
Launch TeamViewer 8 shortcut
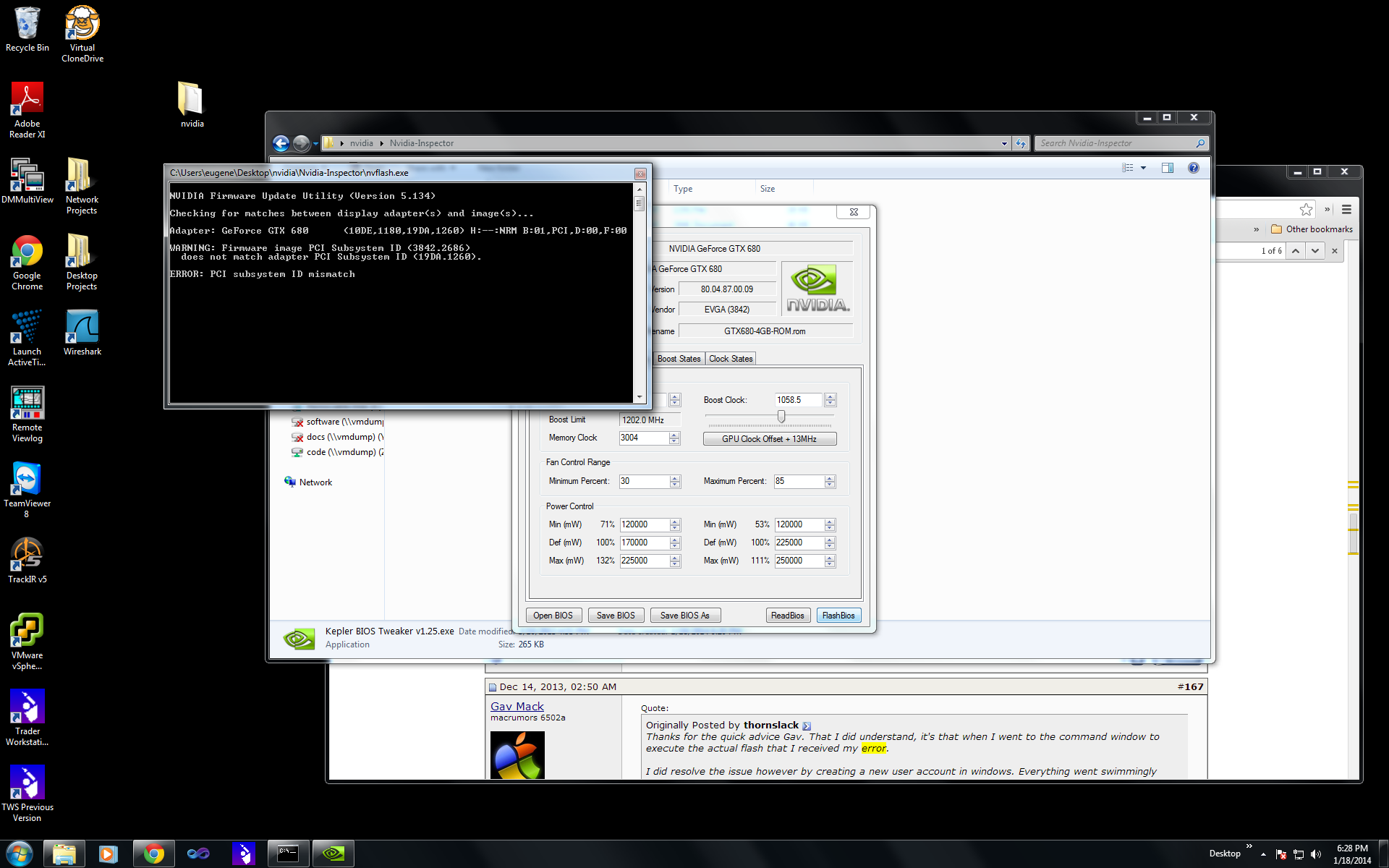pyautogui.click(x=27, y=490)
